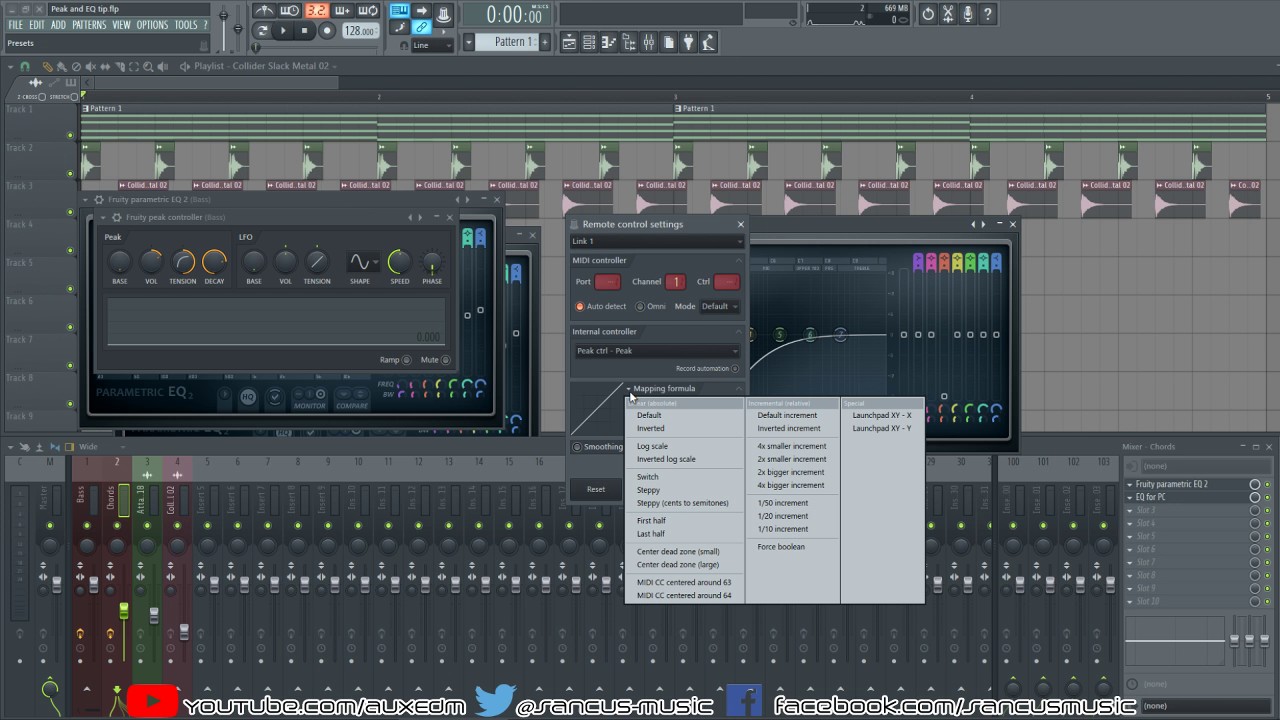The height and width of the screenshot is (720, 1280).
Task: Toggle the multilink to controllers icon
Action: tap(422, 27)
